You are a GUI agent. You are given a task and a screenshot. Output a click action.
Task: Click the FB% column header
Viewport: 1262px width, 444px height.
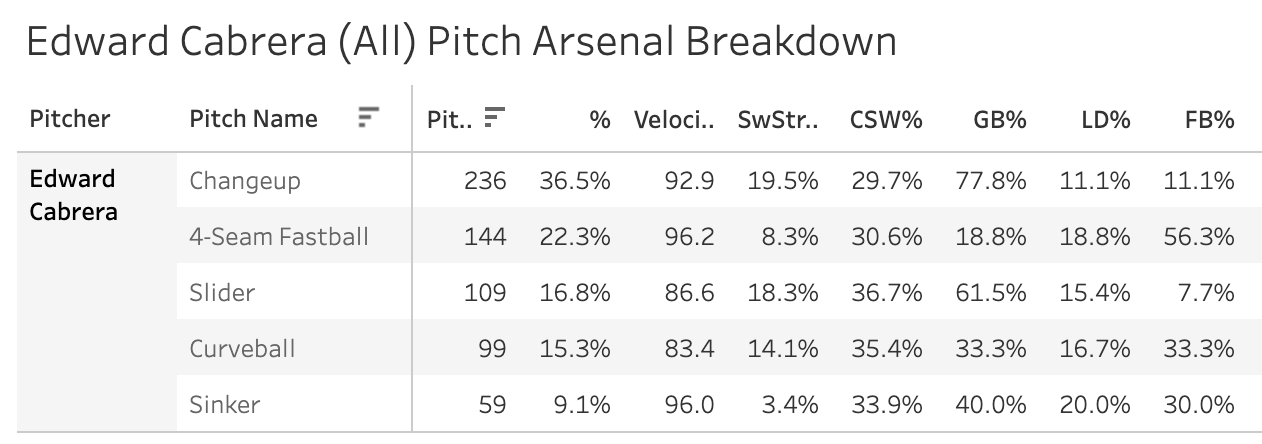click(x=1209, y=120)
